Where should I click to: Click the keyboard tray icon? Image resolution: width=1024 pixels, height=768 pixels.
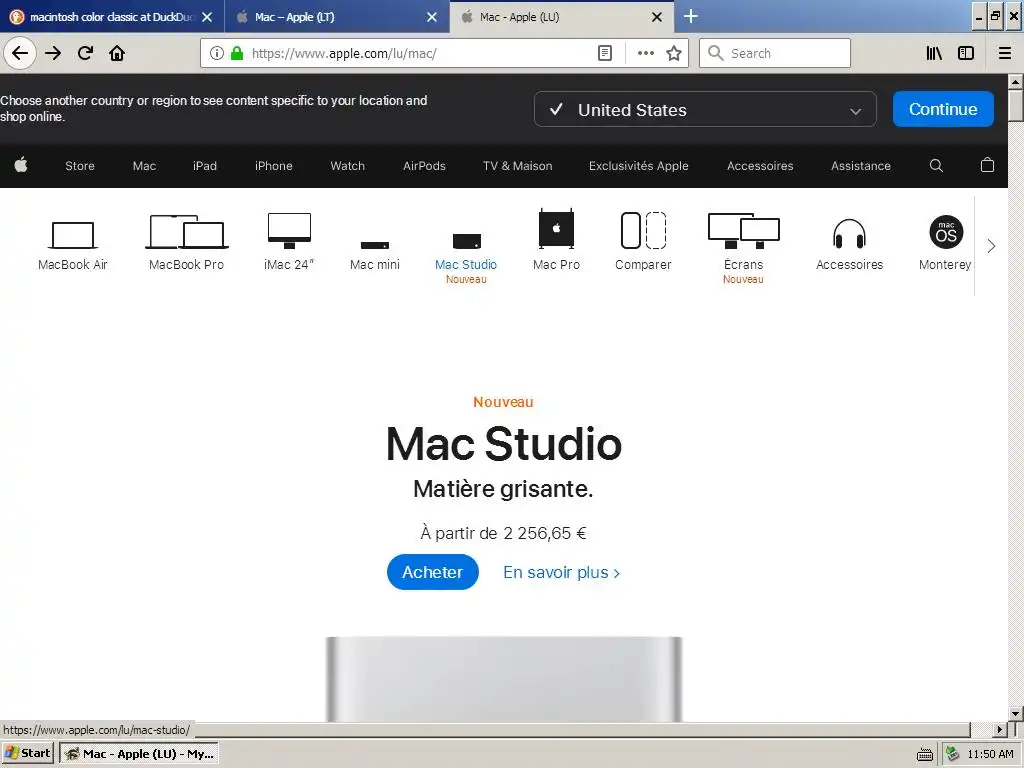[x=925, y=754]
